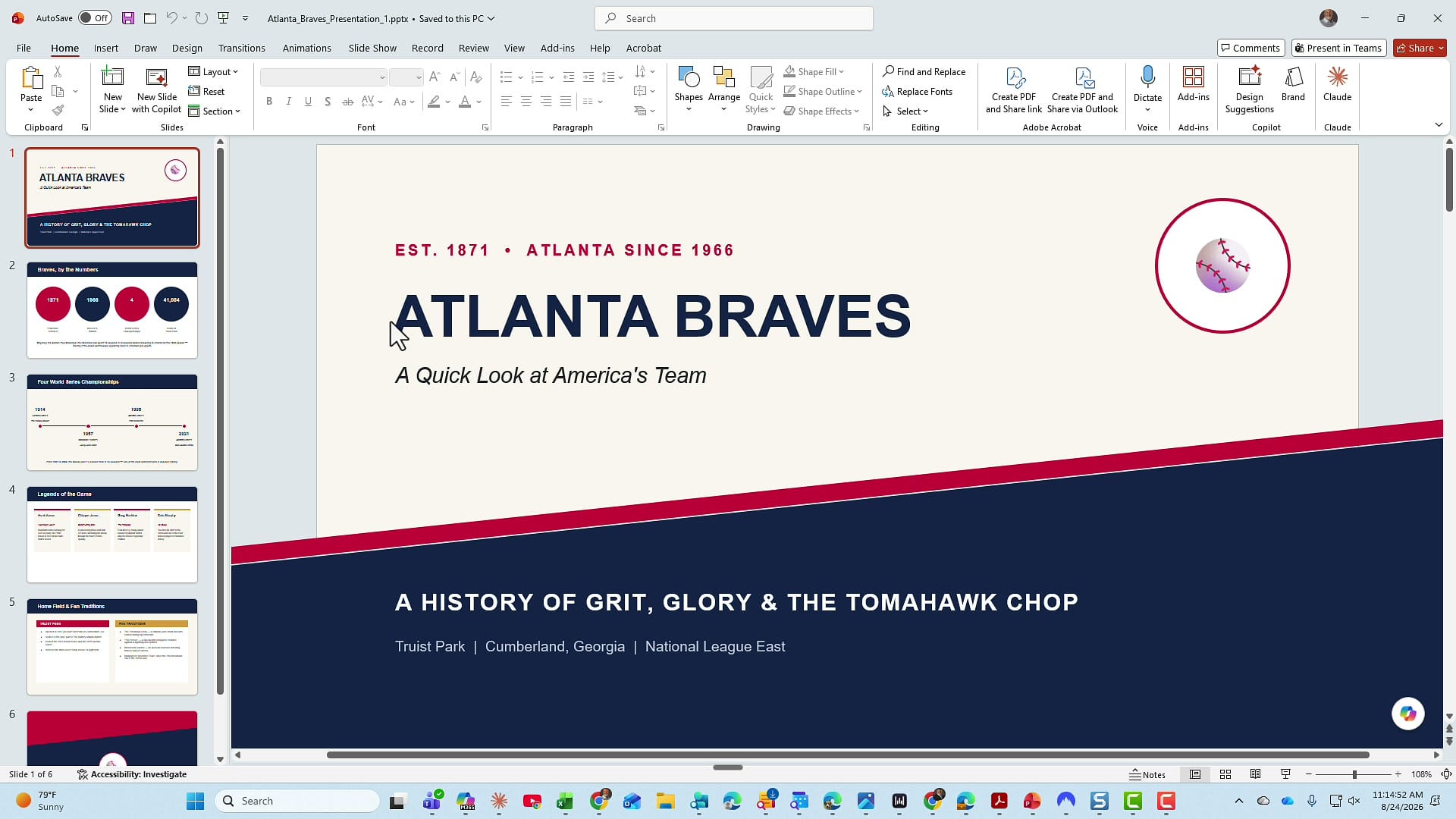Click the Dictate microphone icon

point(1147,77)
